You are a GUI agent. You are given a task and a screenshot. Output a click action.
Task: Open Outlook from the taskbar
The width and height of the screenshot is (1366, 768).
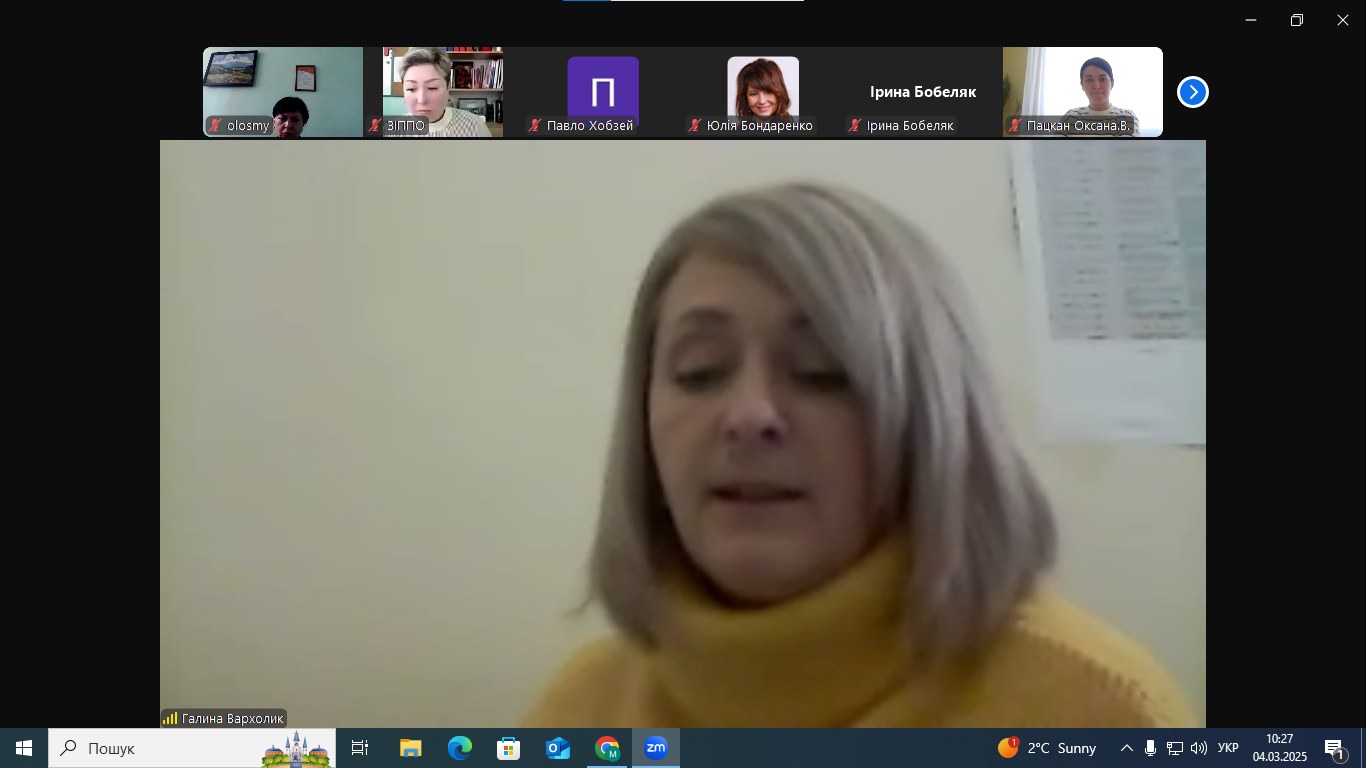558,748
